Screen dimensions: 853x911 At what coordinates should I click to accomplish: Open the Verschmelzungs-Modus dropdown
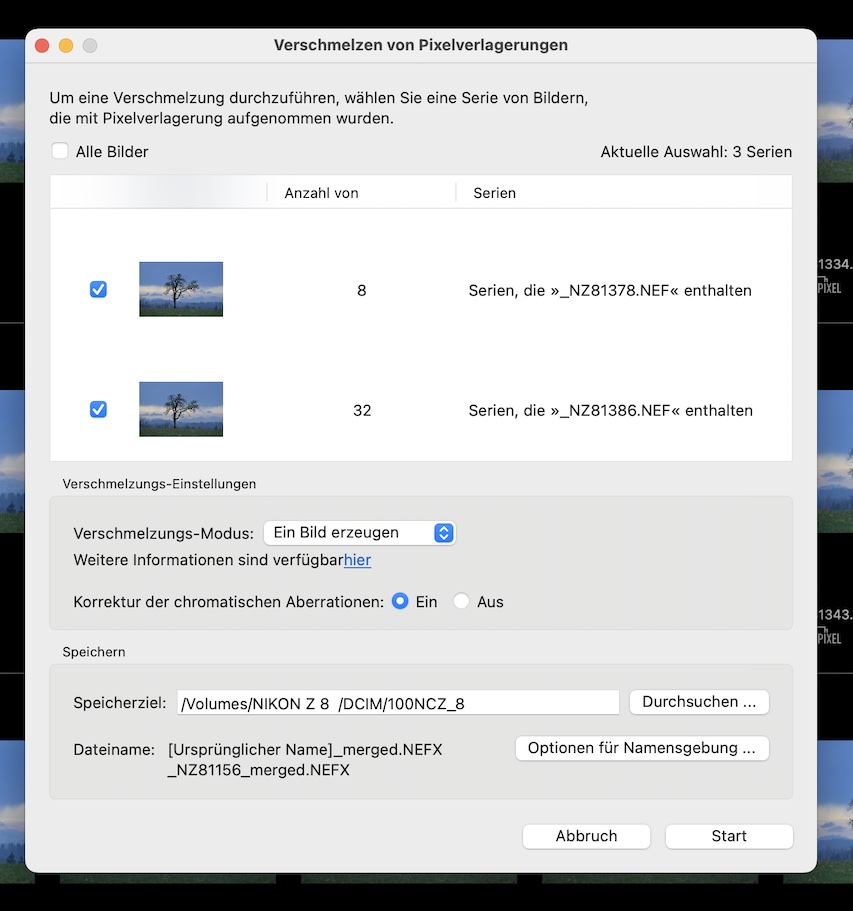point(359,533)
